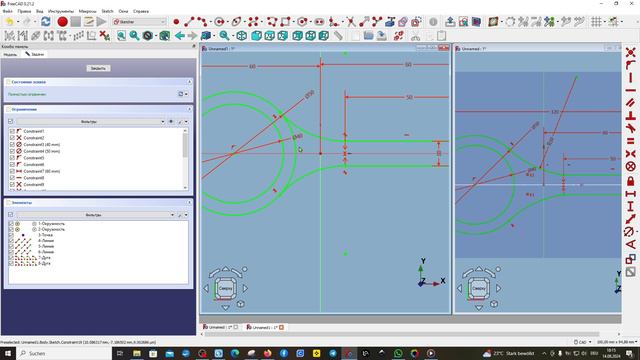
Task: Click Fit All zoom icon
Action: [121, 36]
